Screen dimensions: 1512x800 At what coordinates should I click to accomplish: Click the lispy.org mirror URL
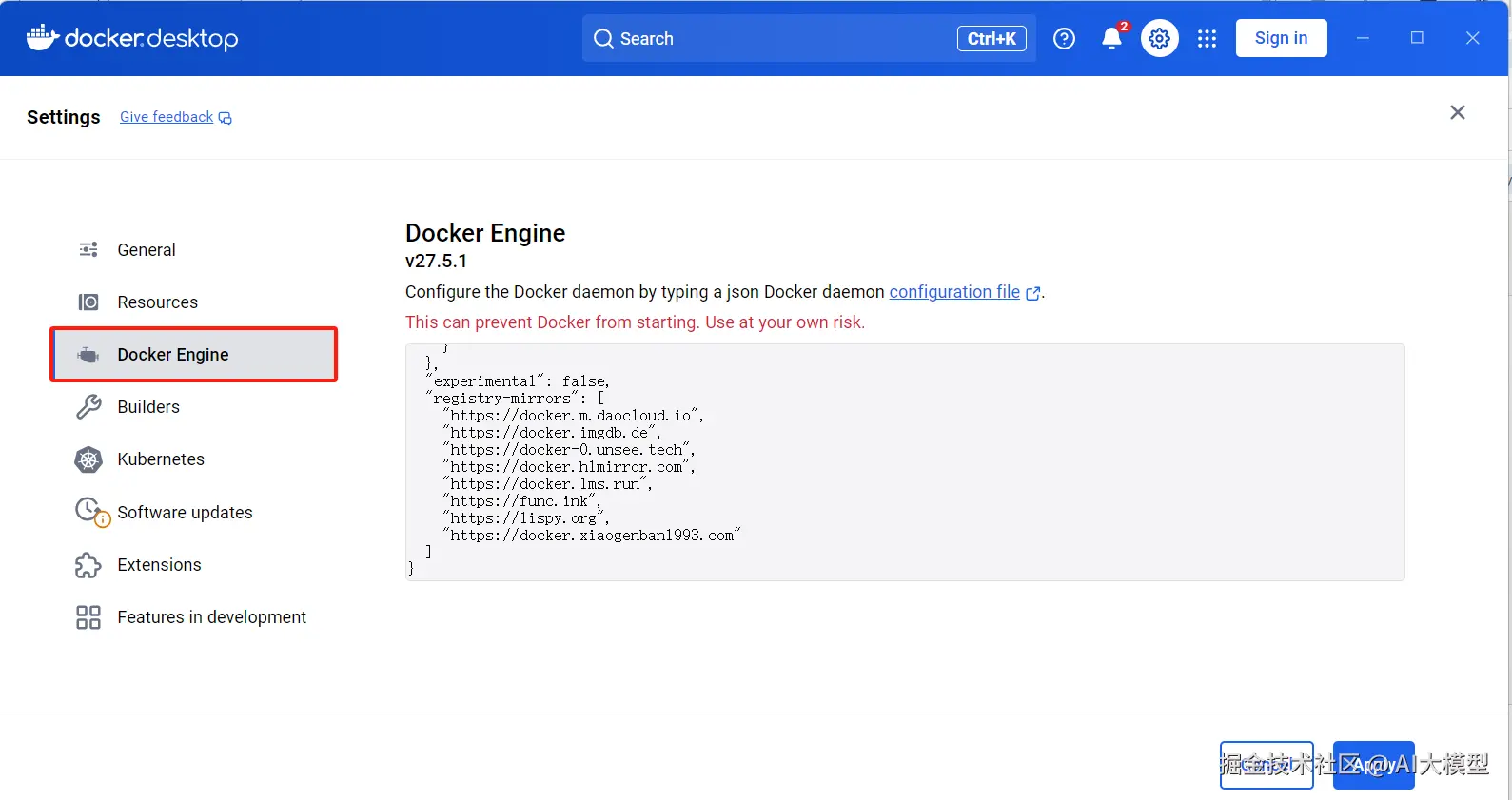(x=526, y=518)
